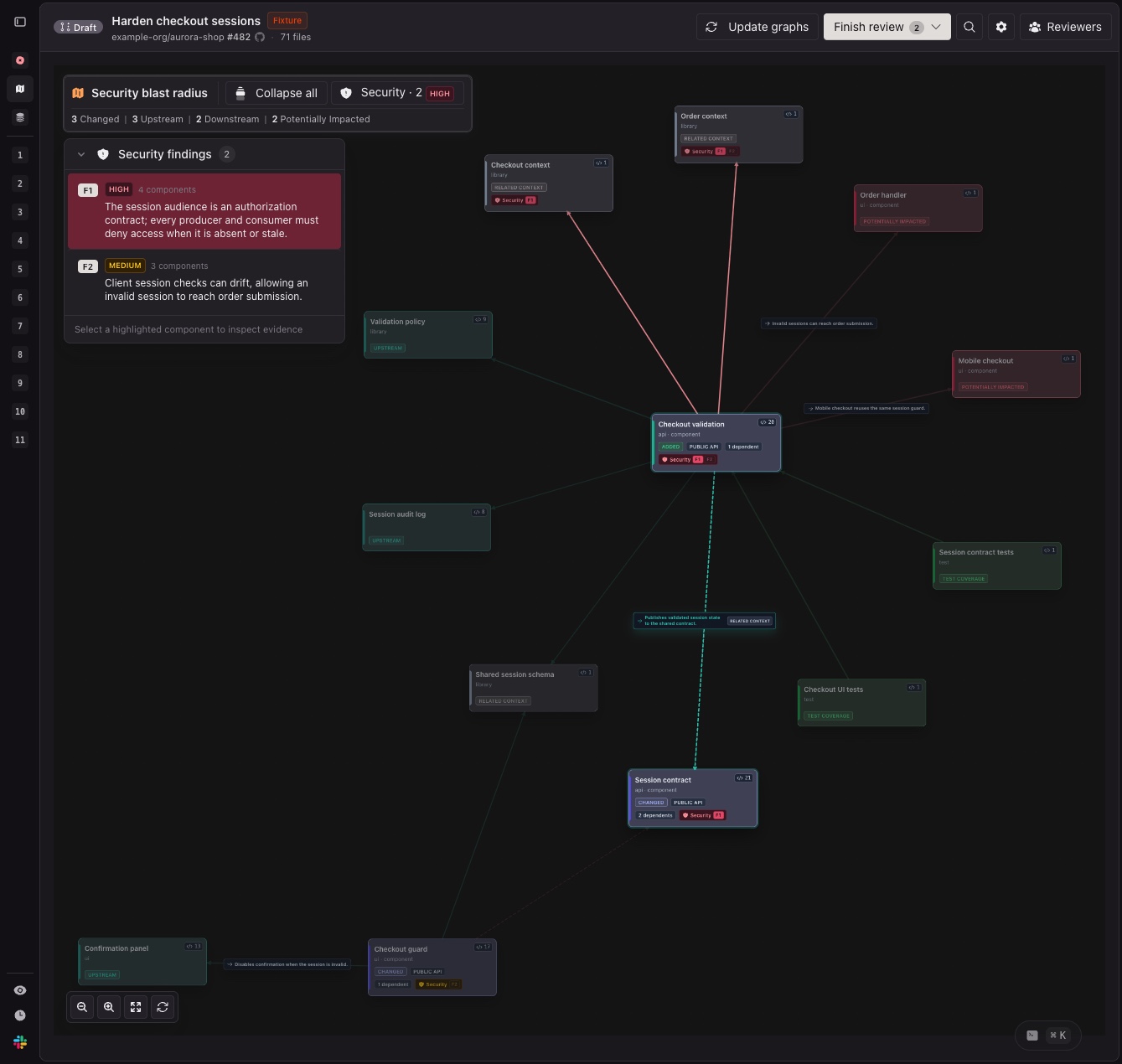The width and height of the screenshot is (1122, 1064).
Task: Open search with the magnifier icon
Action: [969, 27]
